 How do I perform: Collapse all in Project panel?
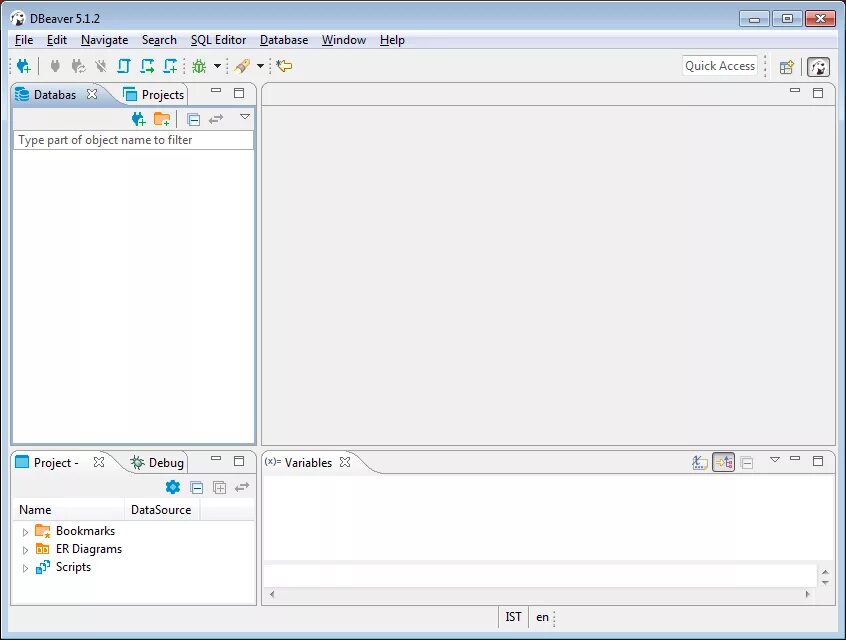[x=196, y=488]
